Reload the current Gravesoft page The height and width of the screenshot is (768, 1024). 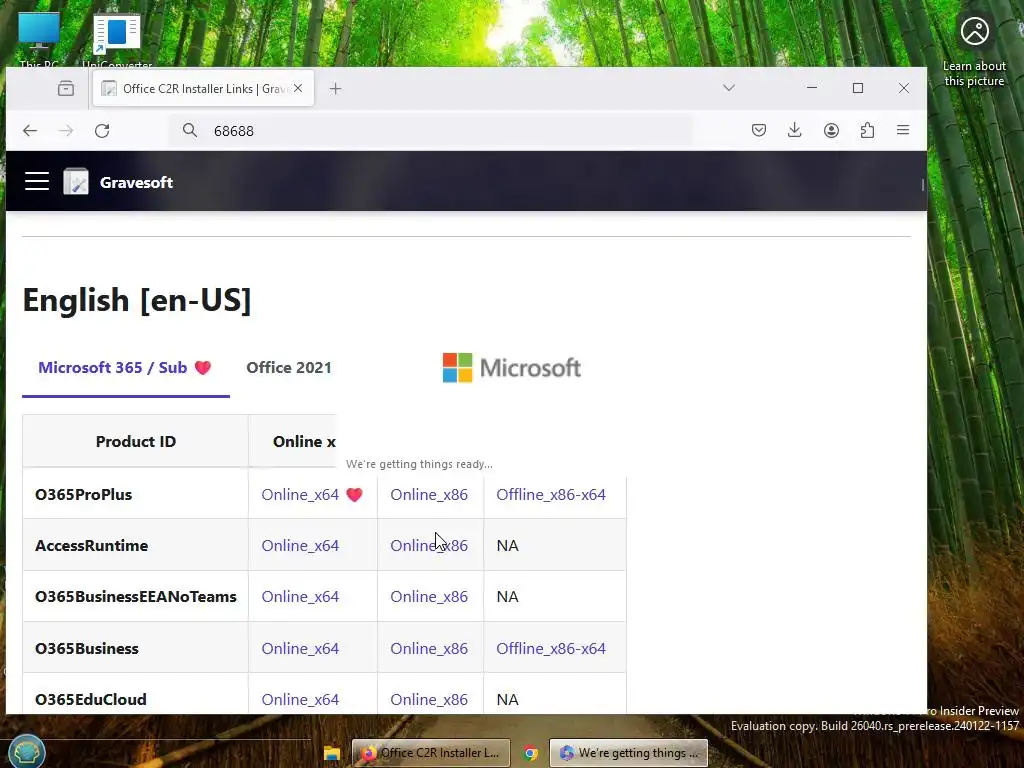coord(102,131)
